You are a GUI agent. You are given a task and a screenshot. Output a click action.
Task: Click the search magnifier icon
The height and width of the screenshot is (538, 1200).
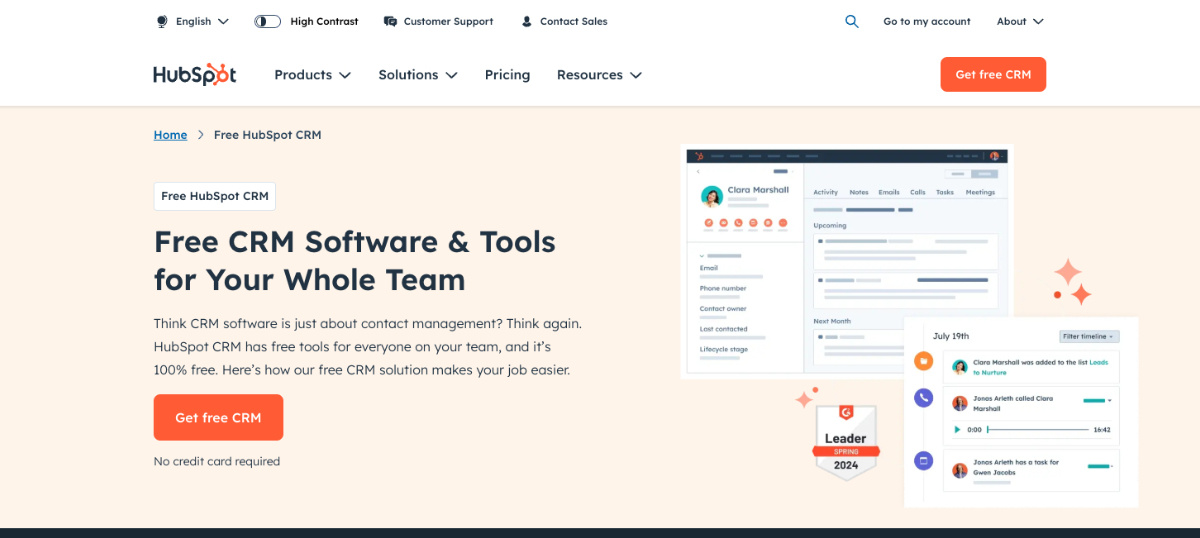tap(851, 21)
